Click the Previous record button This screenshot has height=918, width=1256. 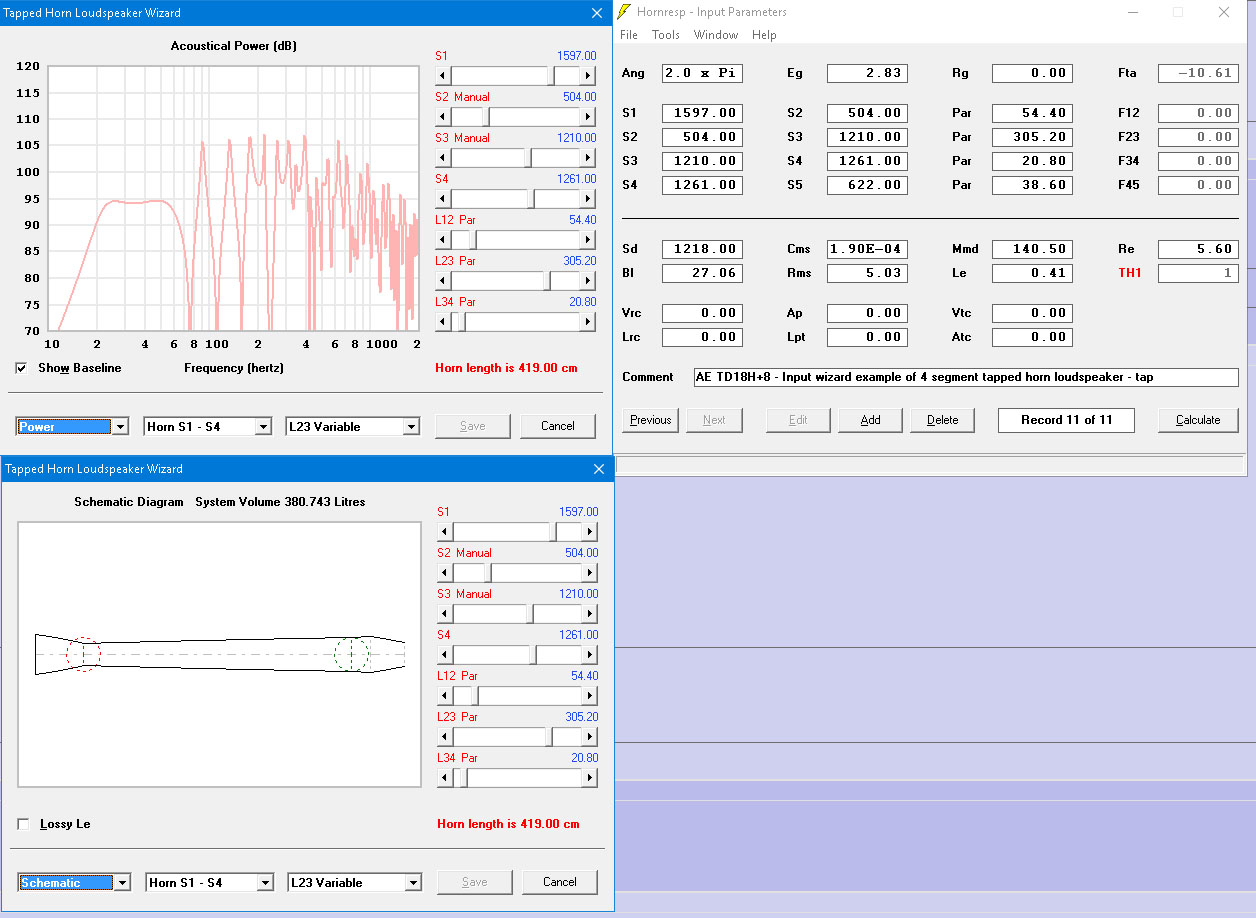(x=651, y=420)
